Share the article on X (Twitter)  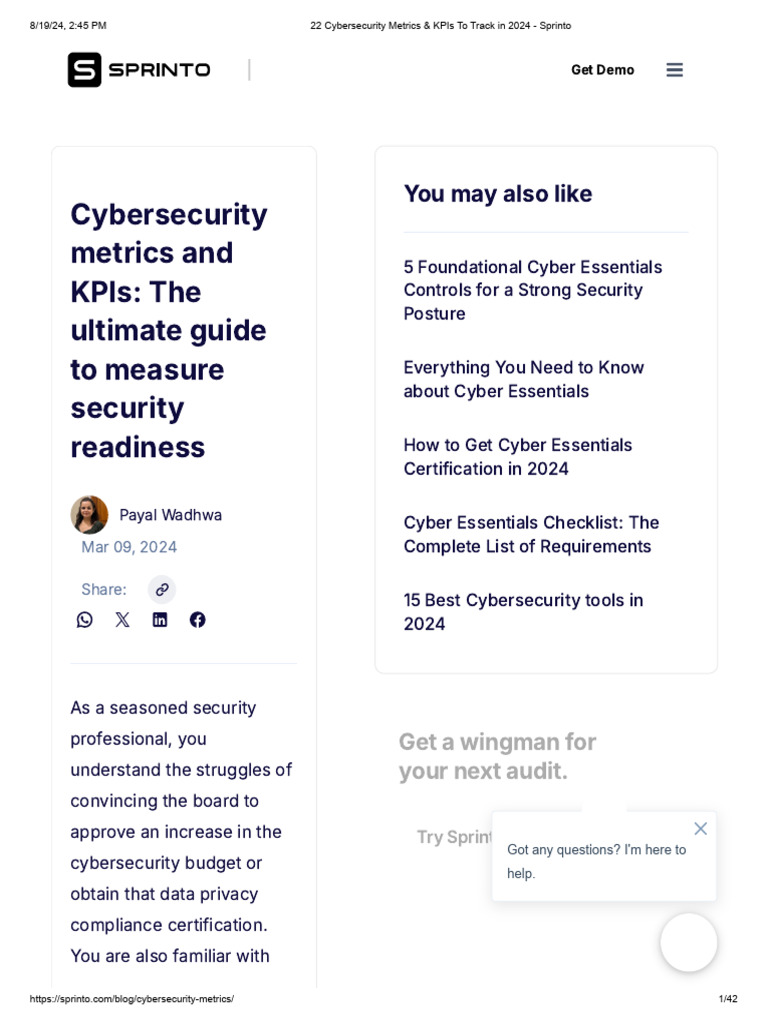(122, 620)
